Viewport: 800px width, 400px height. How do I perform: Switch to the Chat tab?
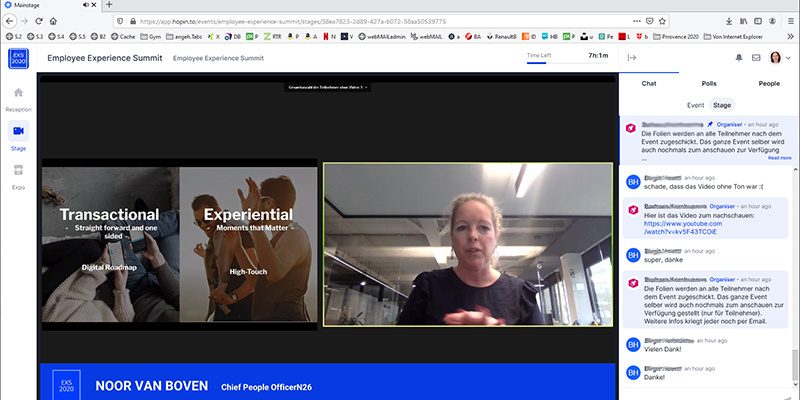click(649, 83)
